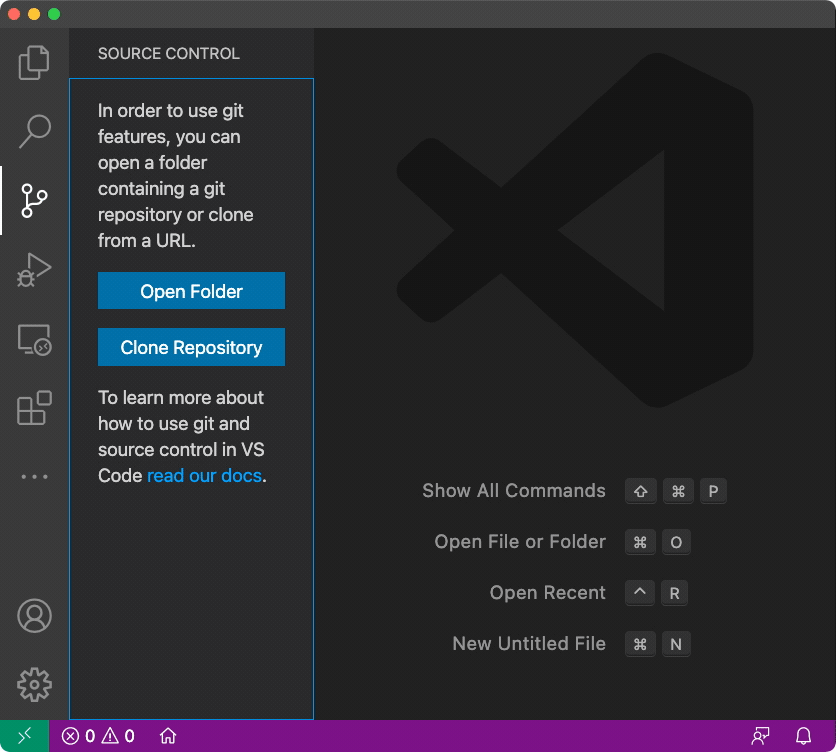Click the O key hint for Open File
The width and height of the screenshot is (836, 752).
676,542
